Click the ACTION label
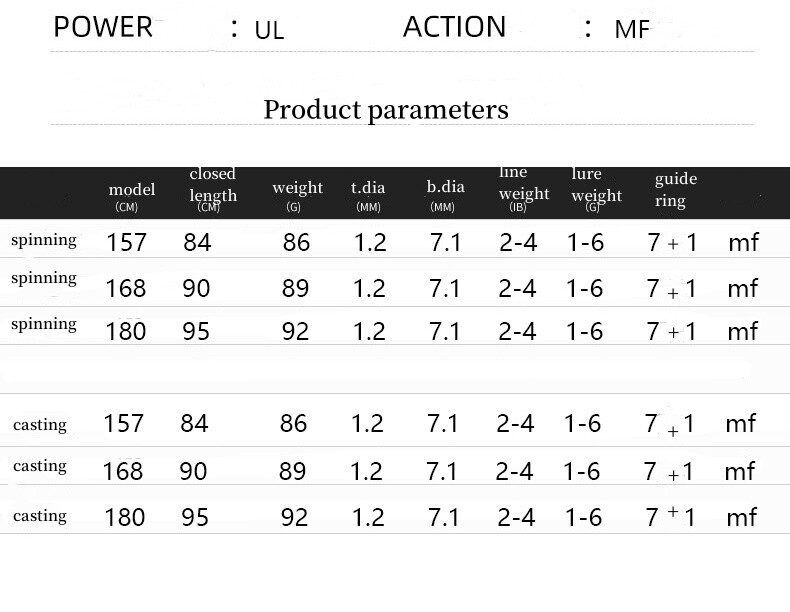790x612 pixels. click(x=454, y=27)
